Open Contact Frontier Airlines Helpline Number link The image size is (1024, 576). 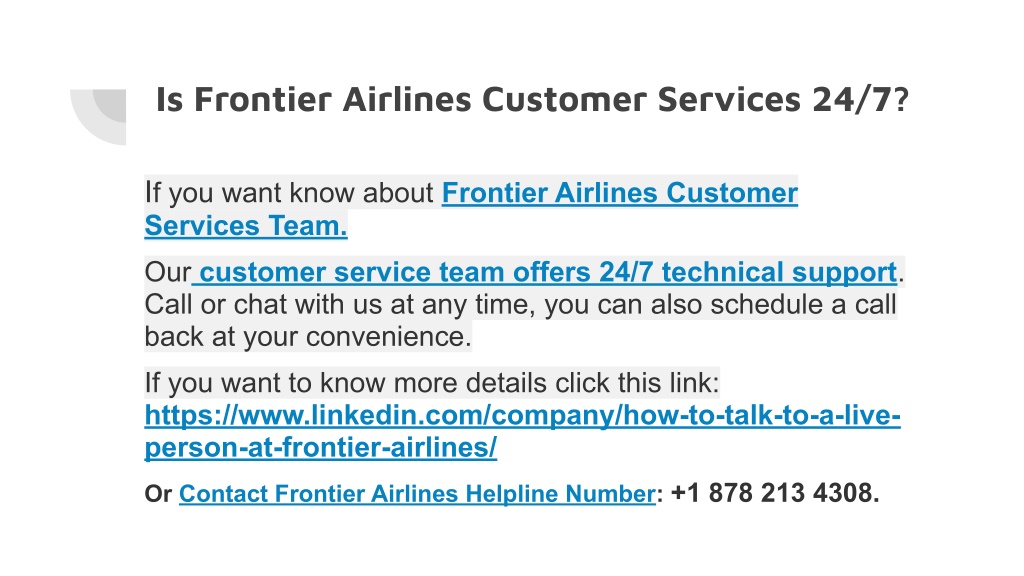(x=417, y=494)
